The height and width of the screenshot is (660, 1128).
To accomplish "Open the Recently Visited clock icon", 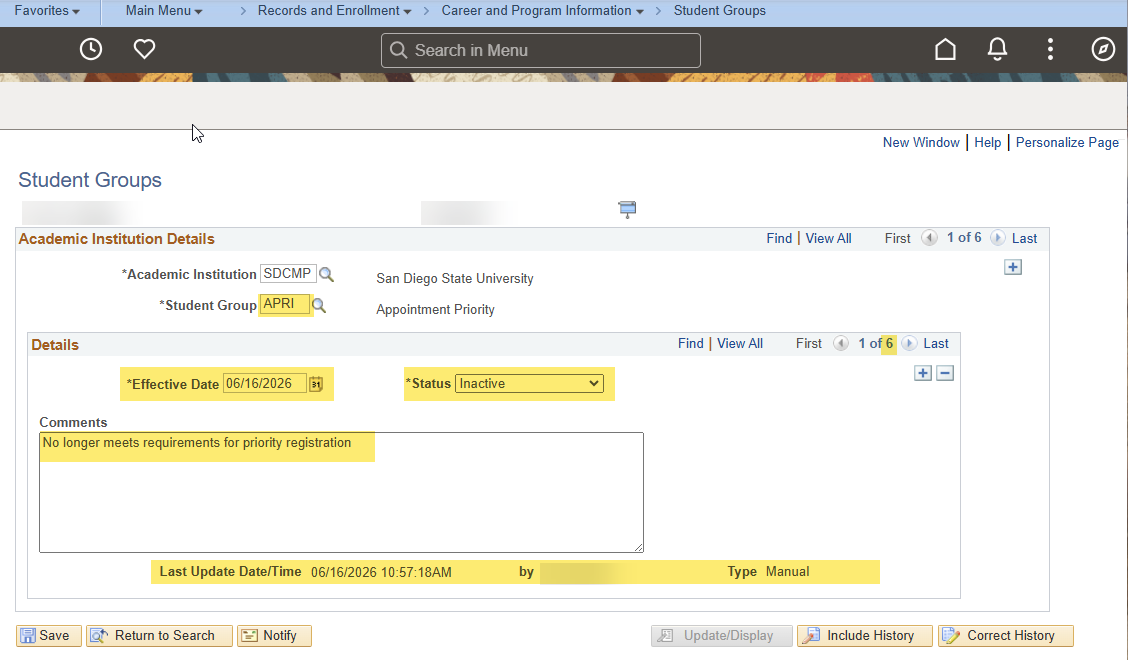I will (x=91, y=49).
